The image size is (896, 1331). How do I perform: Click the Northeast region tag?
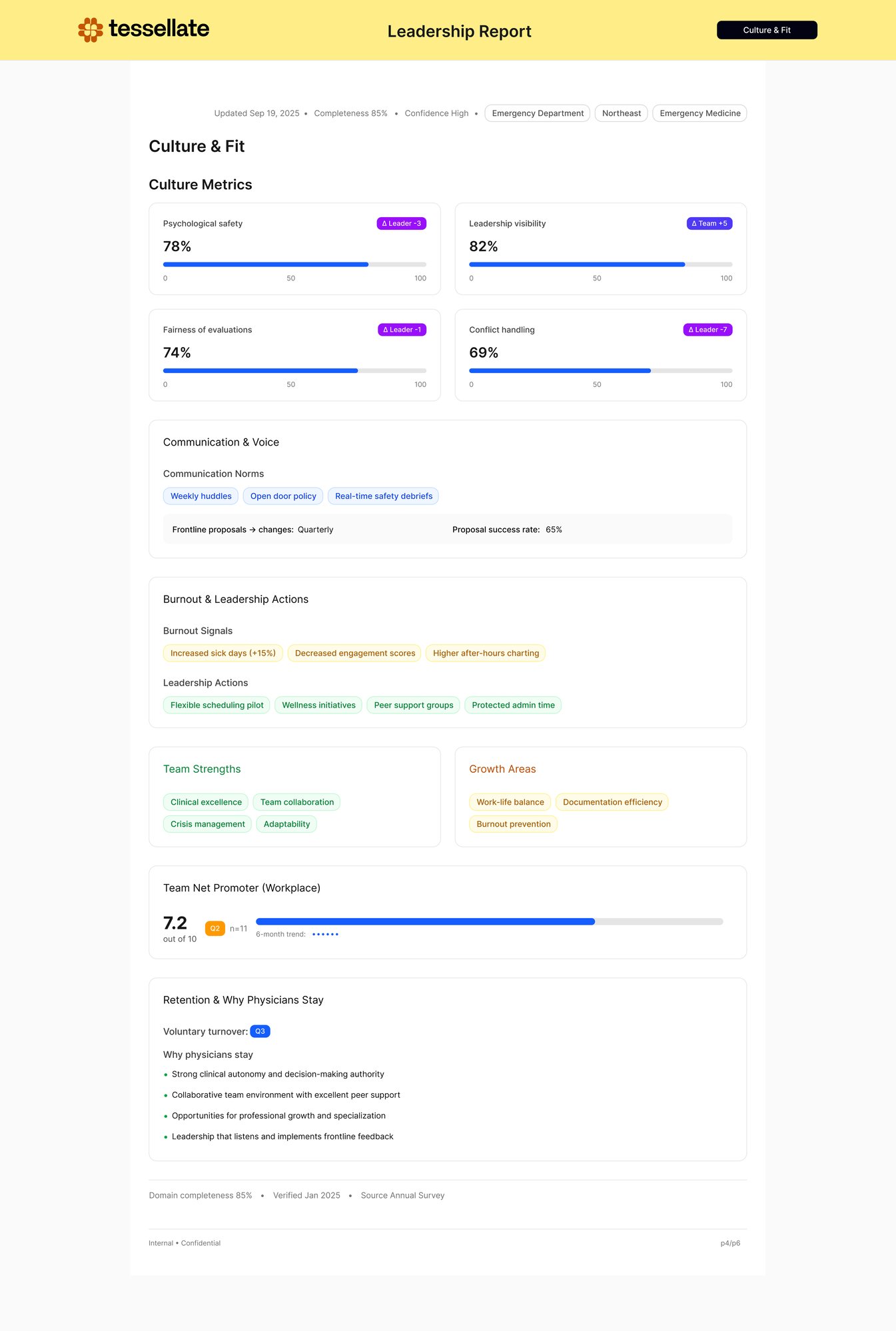tap(621, 113)
